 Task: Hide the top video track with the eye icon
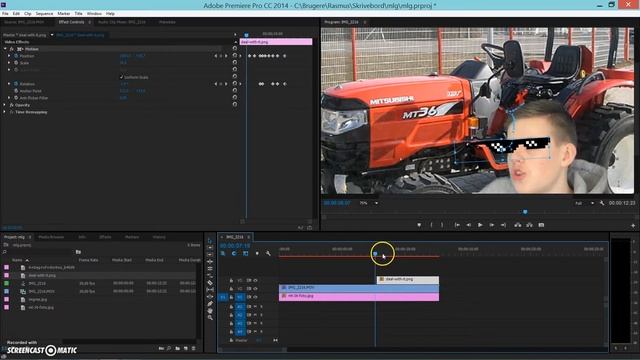tap(256, 280)
